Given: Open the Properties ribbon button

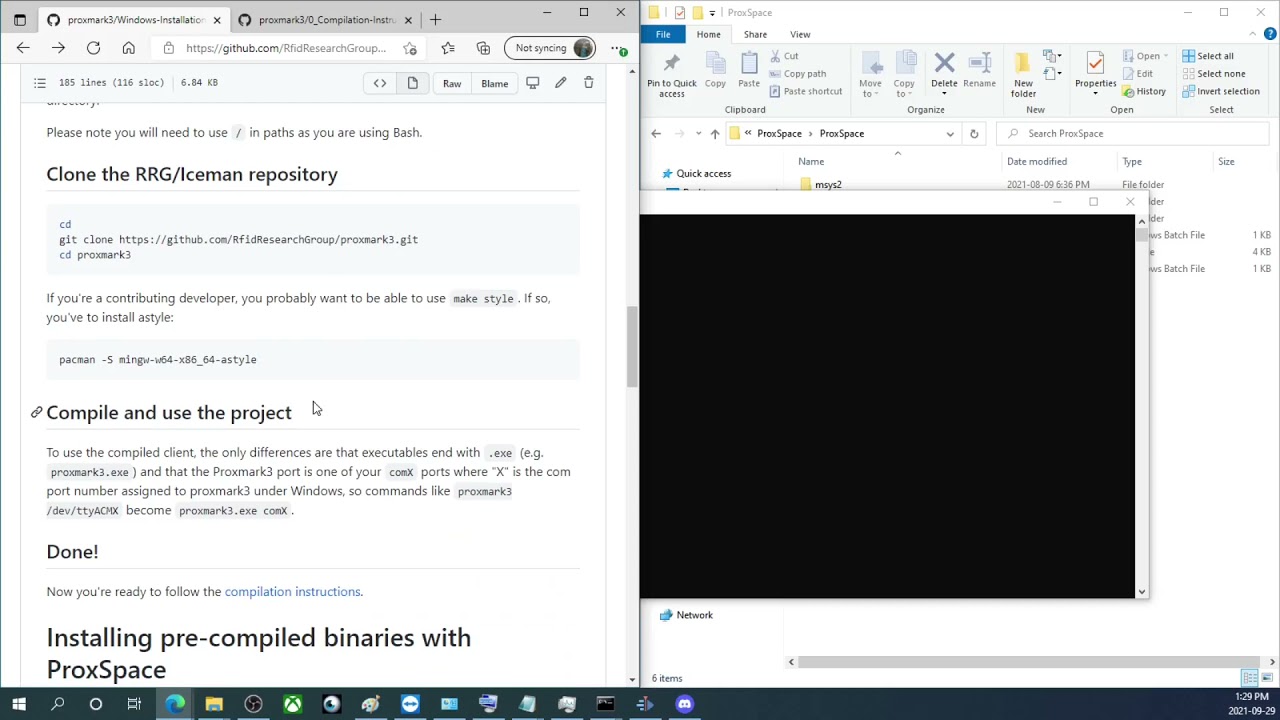Looking at the screenshot, I should point(1095,74).
